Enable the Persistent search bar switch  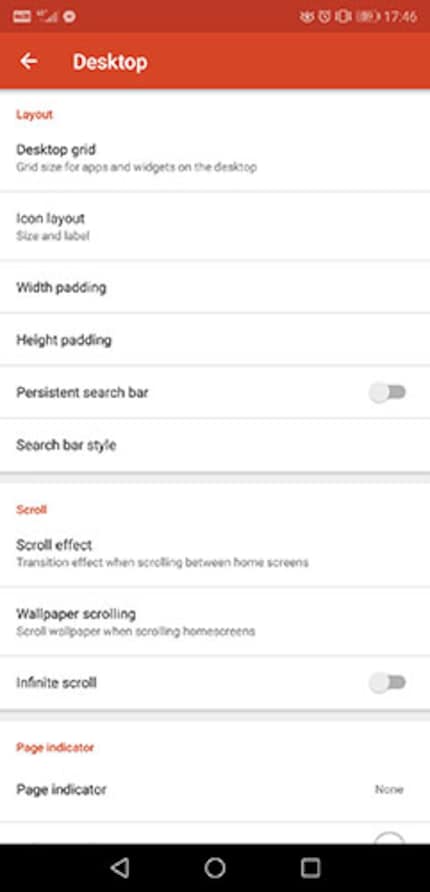coord(387,393)
